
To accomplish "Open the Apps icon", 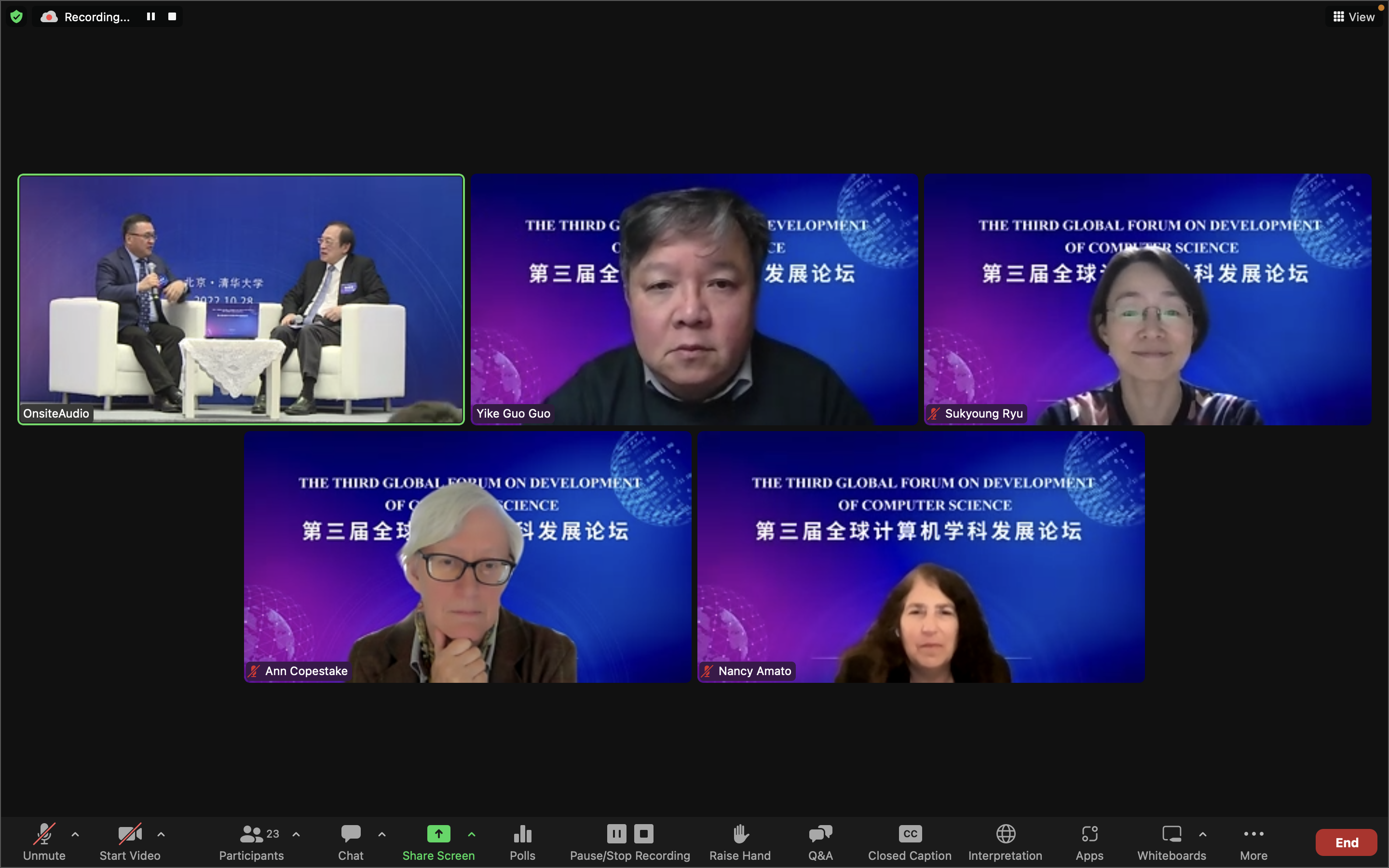I will [1089, 841].
